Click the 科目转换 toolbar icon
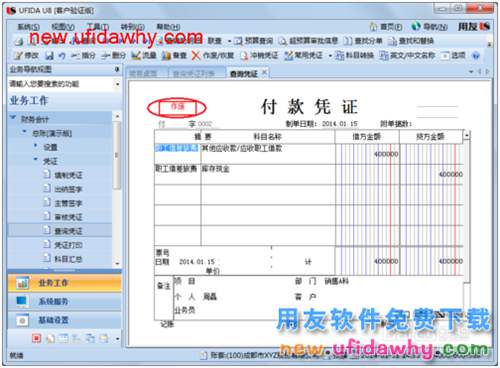Viewport: 500px width, 368px height. (339, 56)
